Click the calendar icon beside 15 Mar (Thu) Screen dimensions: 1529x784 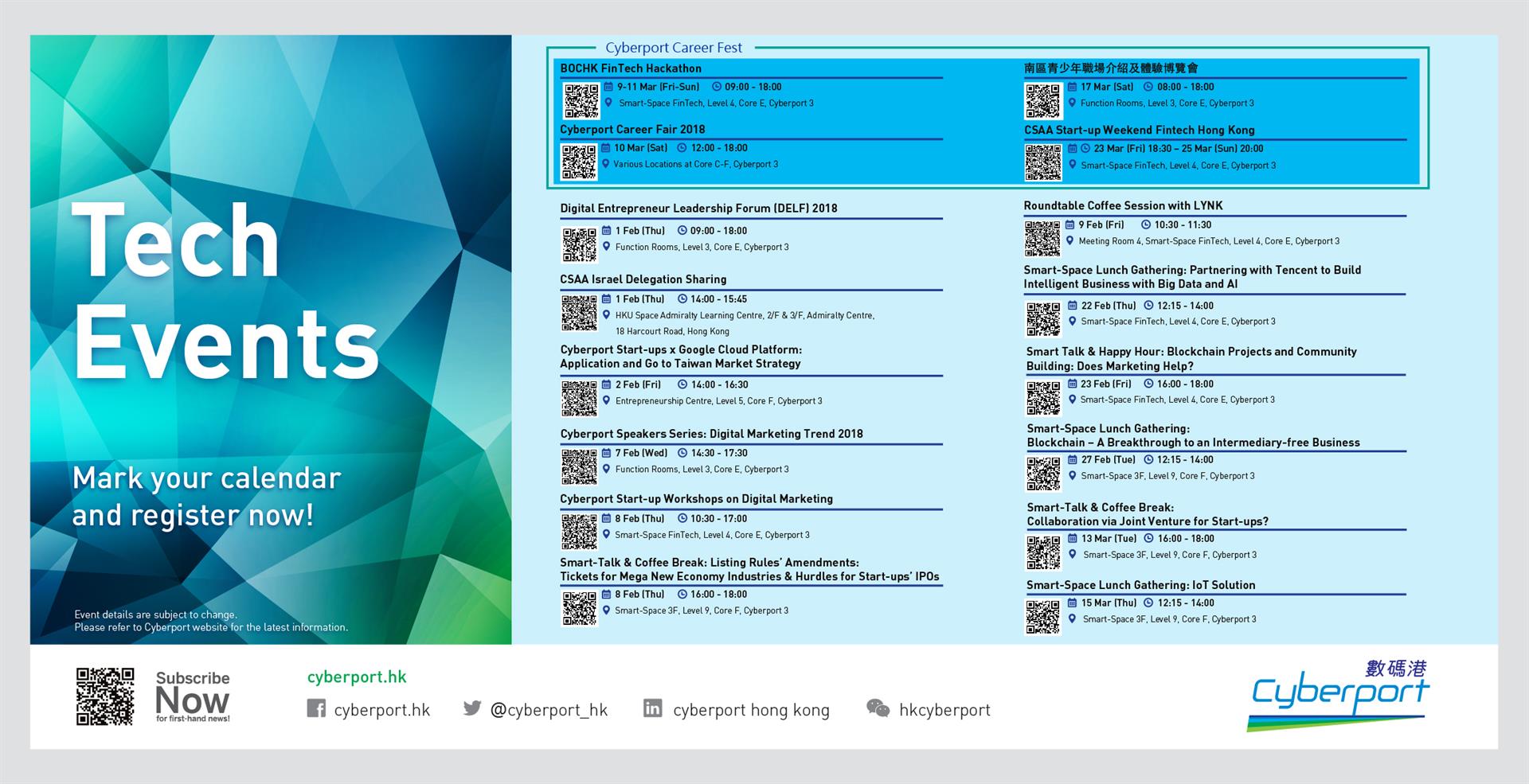click(1073, 603)
